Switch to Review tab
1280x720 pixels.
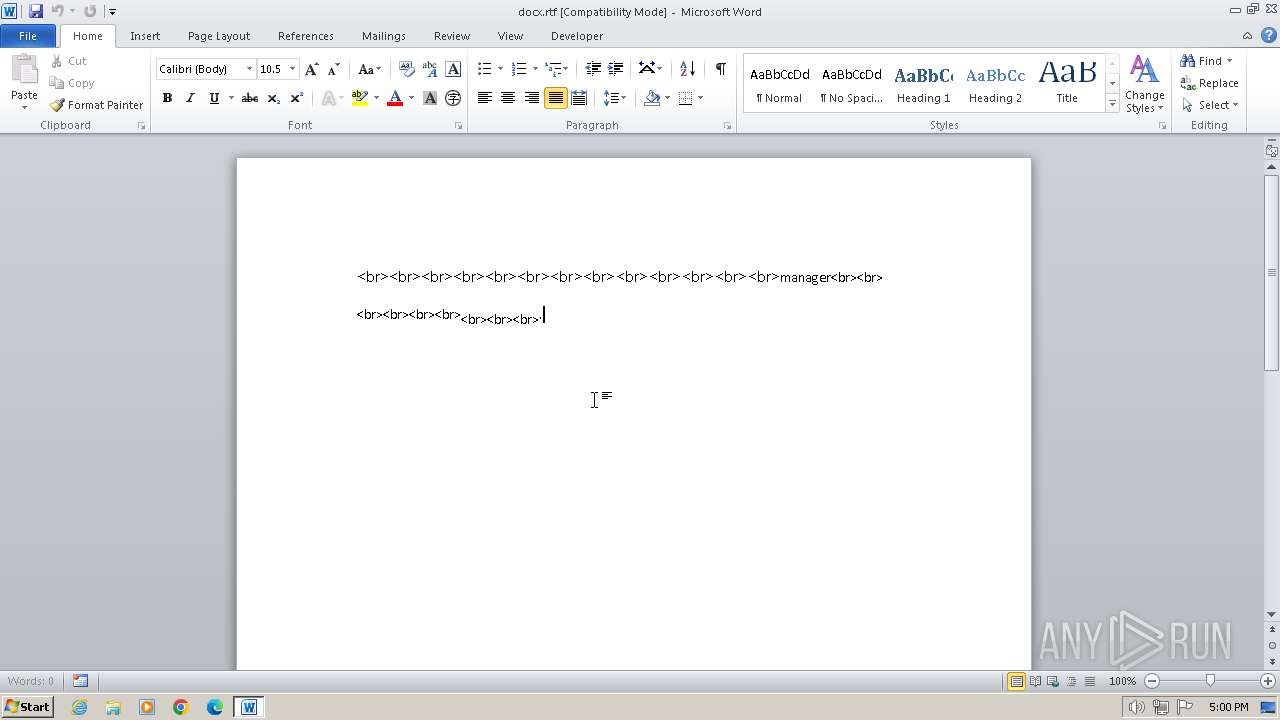[452, 36]
